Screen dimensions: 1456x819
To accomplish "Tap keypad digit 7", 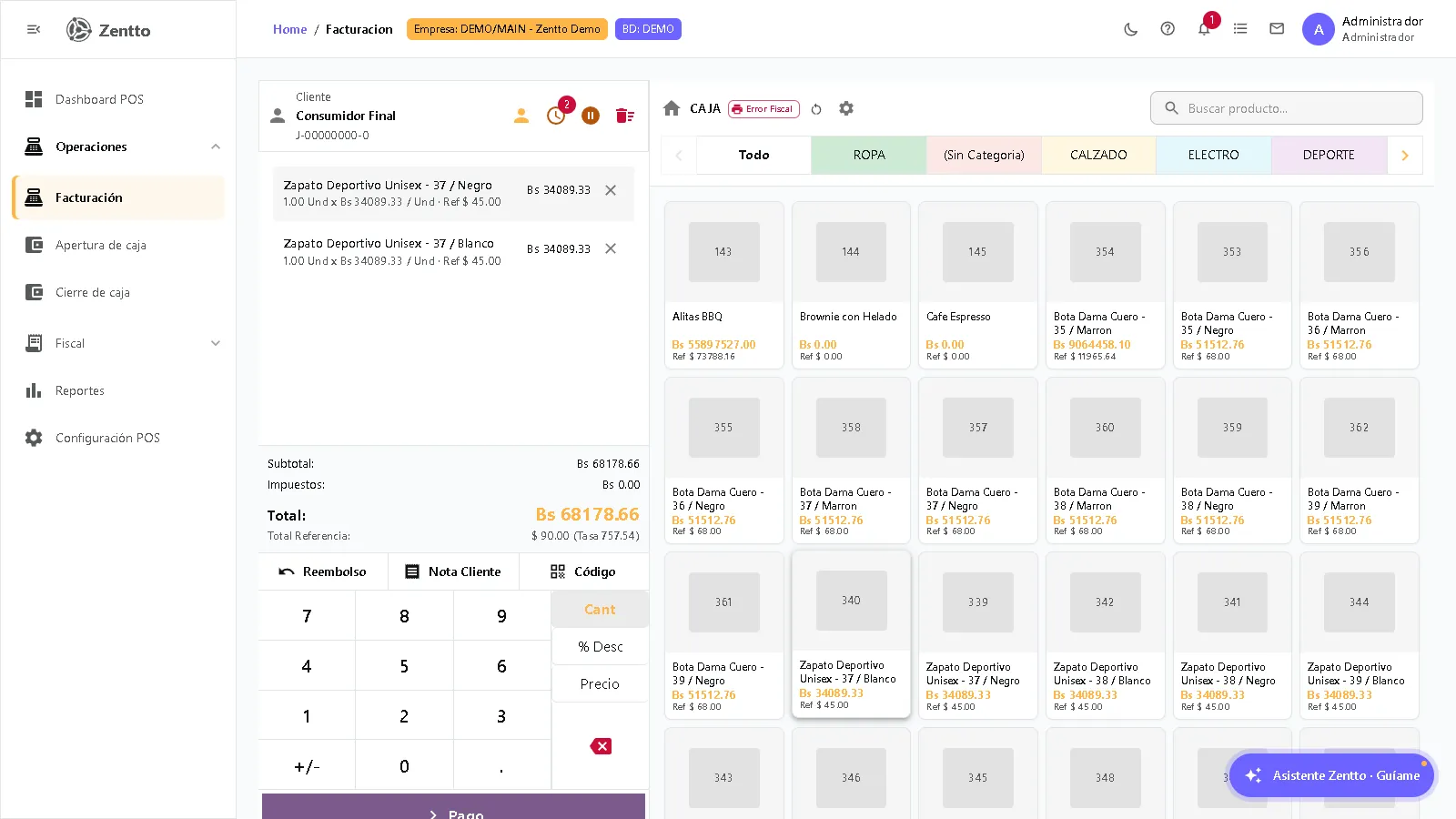I will click(307, 616).
